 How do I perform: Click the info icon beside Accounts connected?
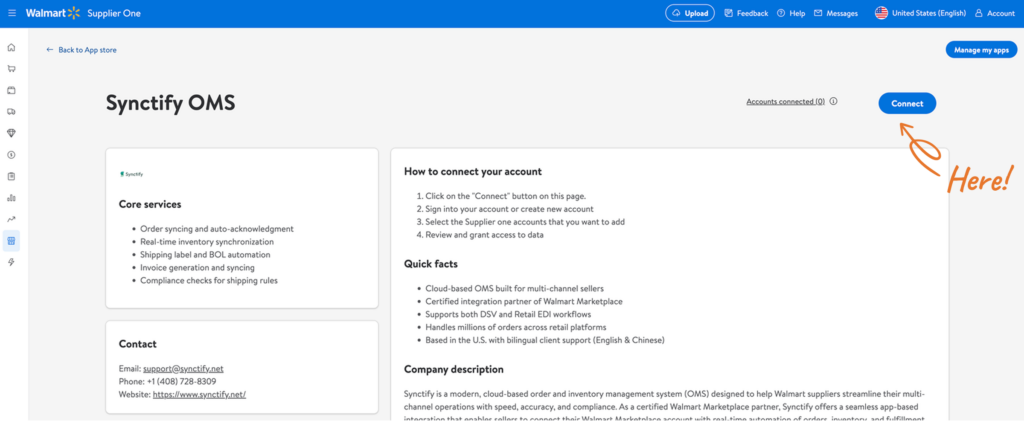tap(833, 102)
